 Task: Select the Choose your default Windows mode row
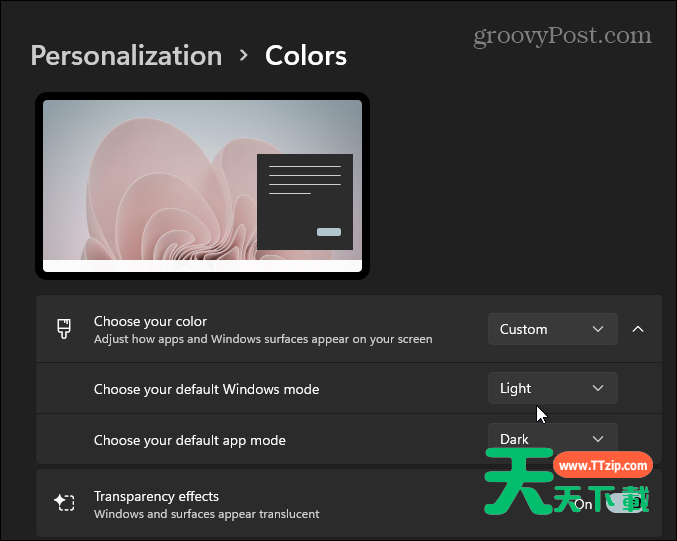tap(206, 388)
